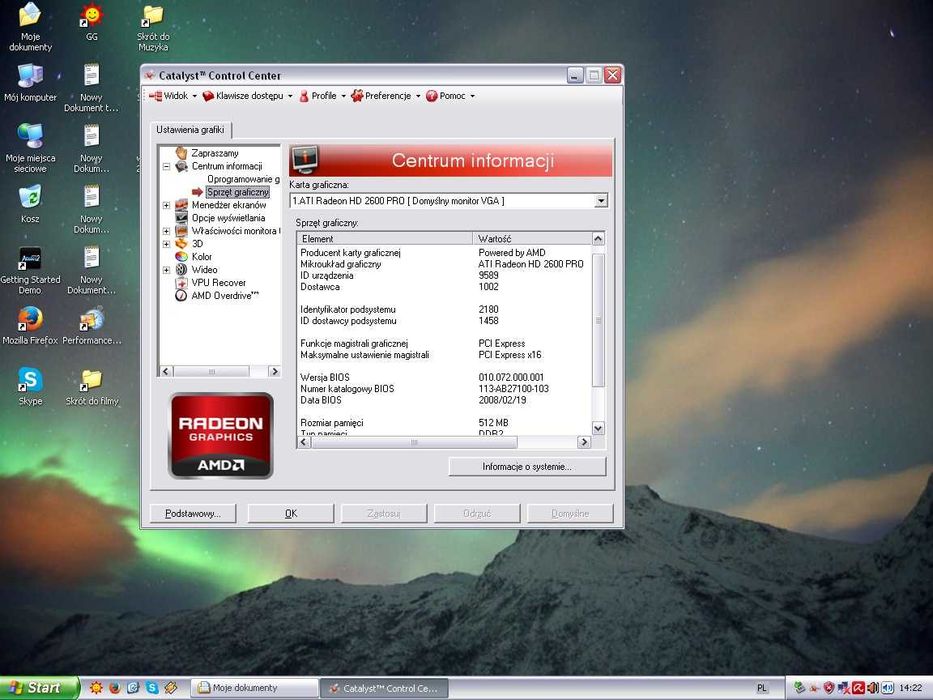Click Mikroukład graficzny row
The image size is (933, 700).
click(x=444, y=264)
